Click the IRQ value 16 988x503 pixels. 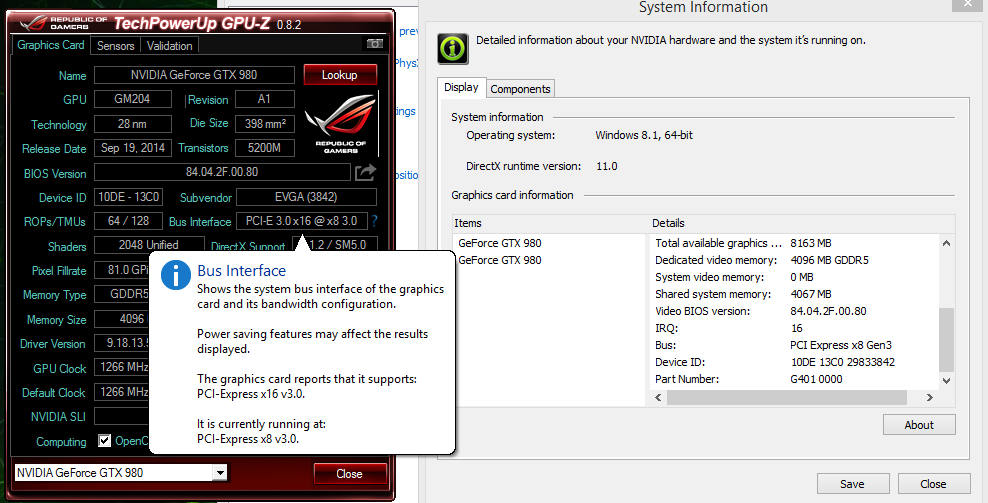pyautogui.click(x=796, y=328)
